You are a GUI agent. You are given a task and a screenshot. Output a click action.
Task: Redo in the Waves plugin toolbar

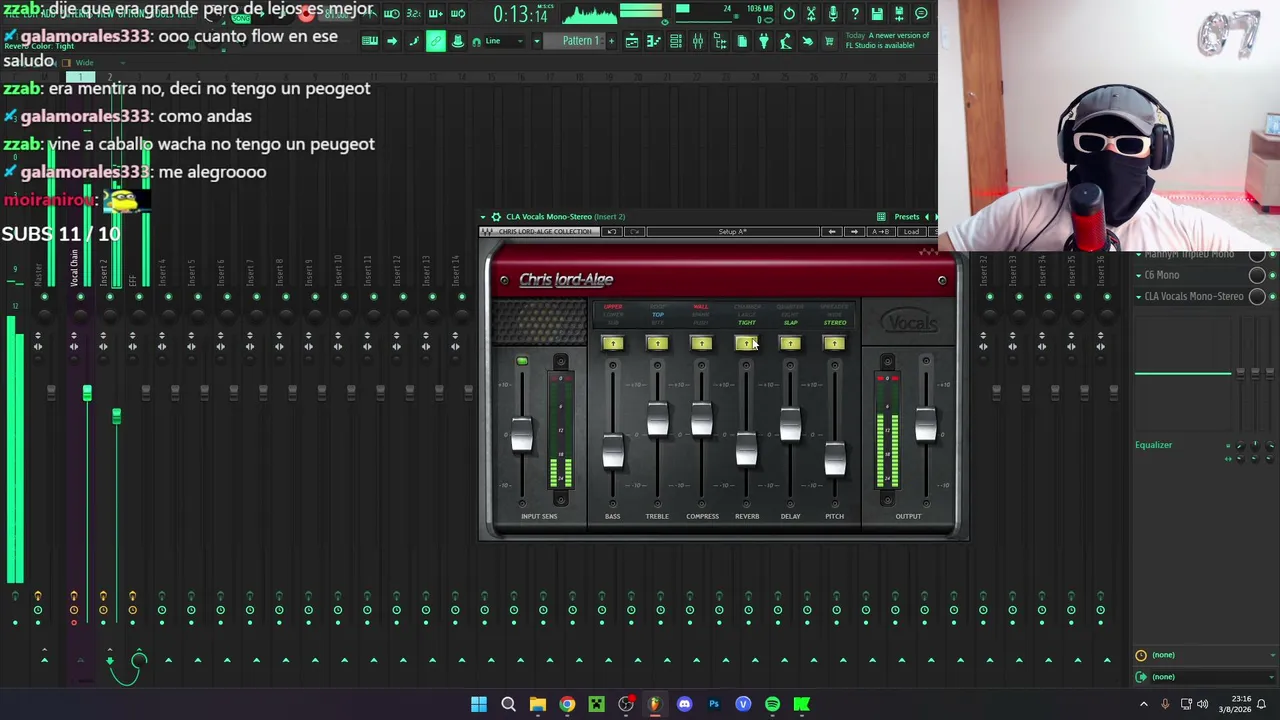click(634, 232)
